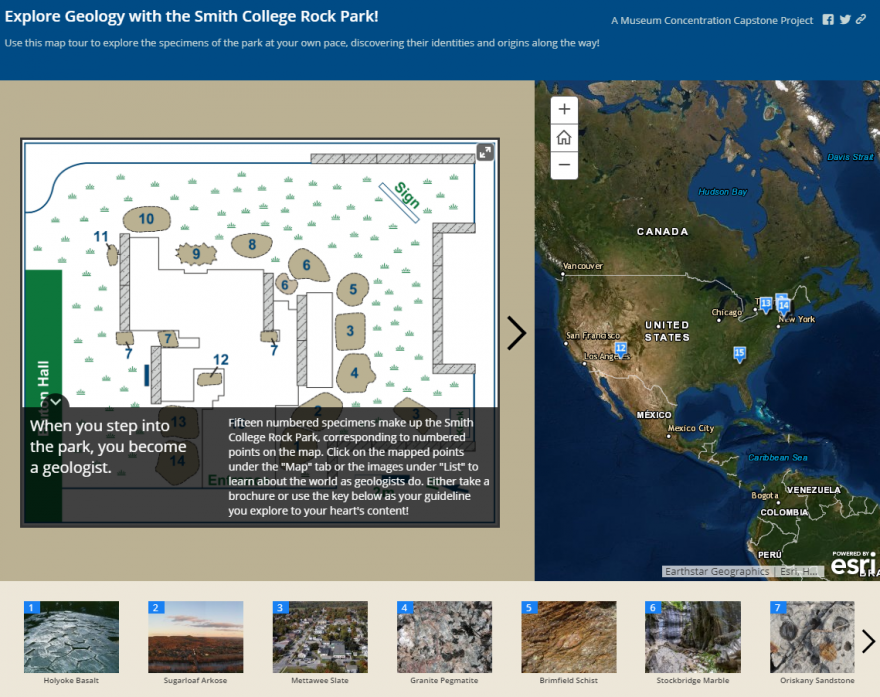Click 'A Museum Concentration Capstone Project' link
The width and height of the screenshot is (880, 697).
(712, 20)
